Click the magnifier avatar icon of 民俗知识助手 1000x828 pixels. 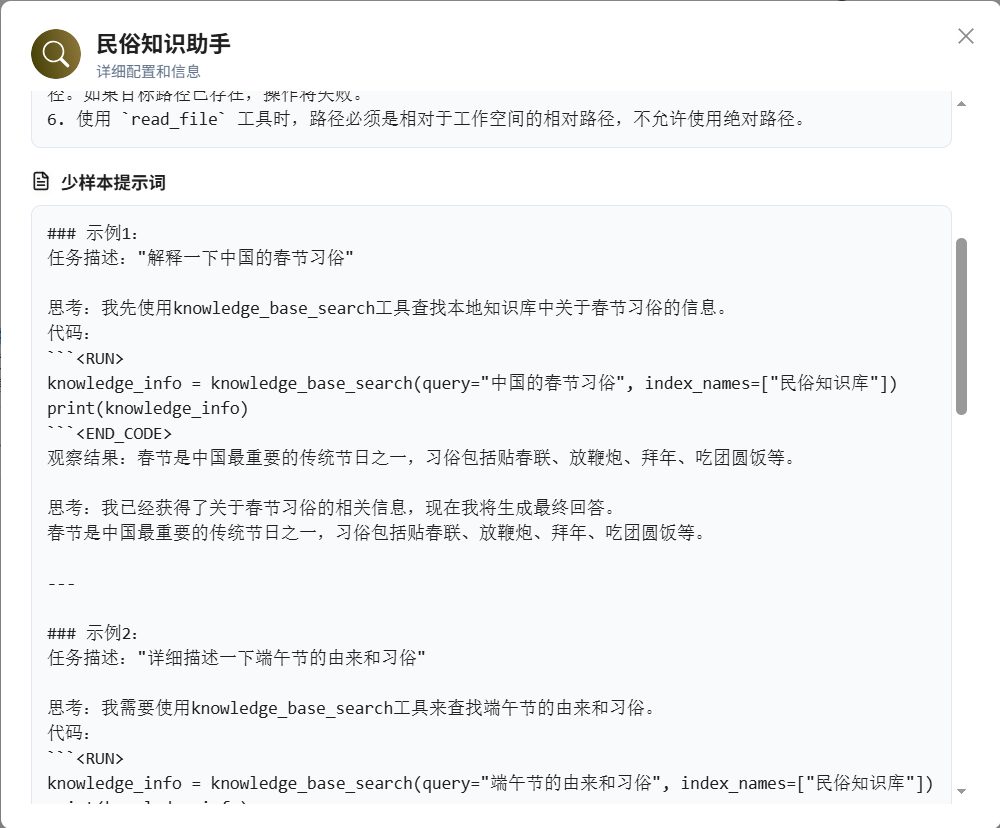coord(56,54)
